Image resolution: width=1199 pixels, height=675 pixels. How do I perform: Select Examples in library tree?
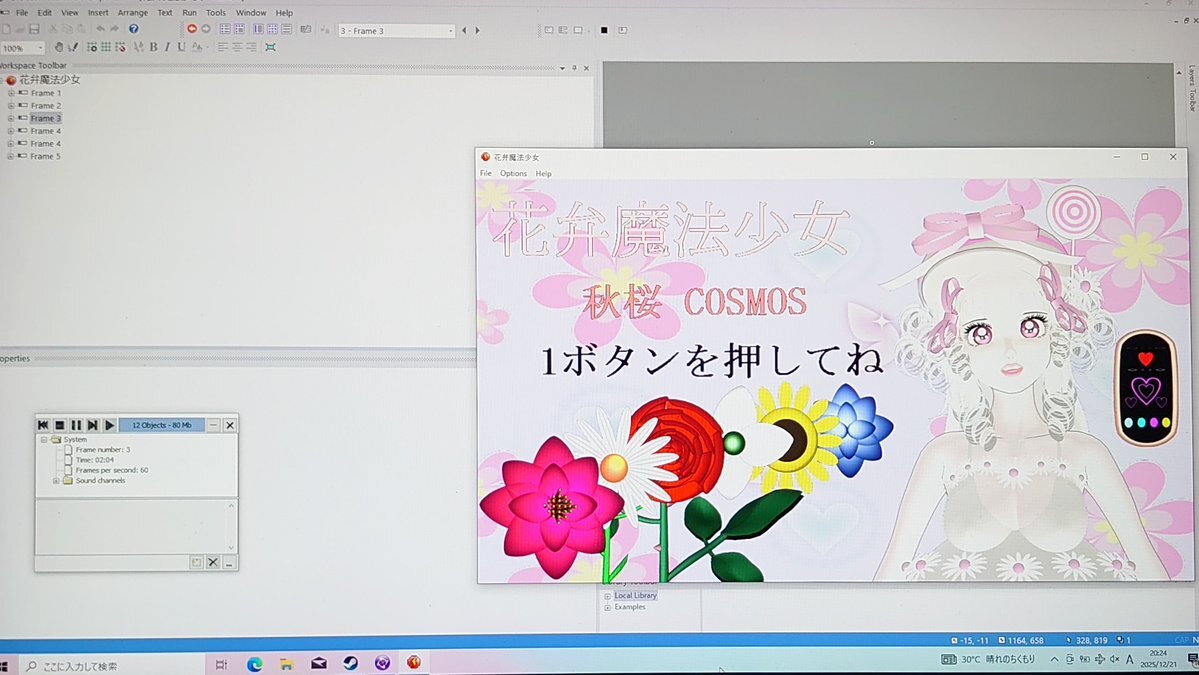[629, 607]
